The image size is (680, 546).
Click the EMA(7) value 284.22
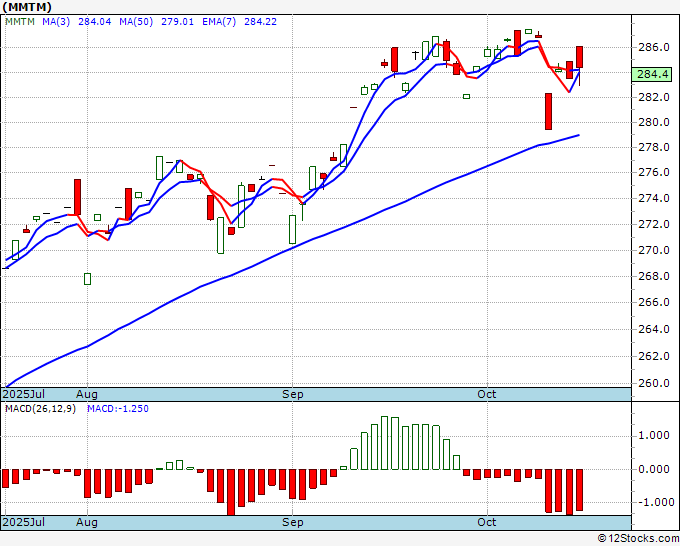pyautogui.click(x=260, y=22)
